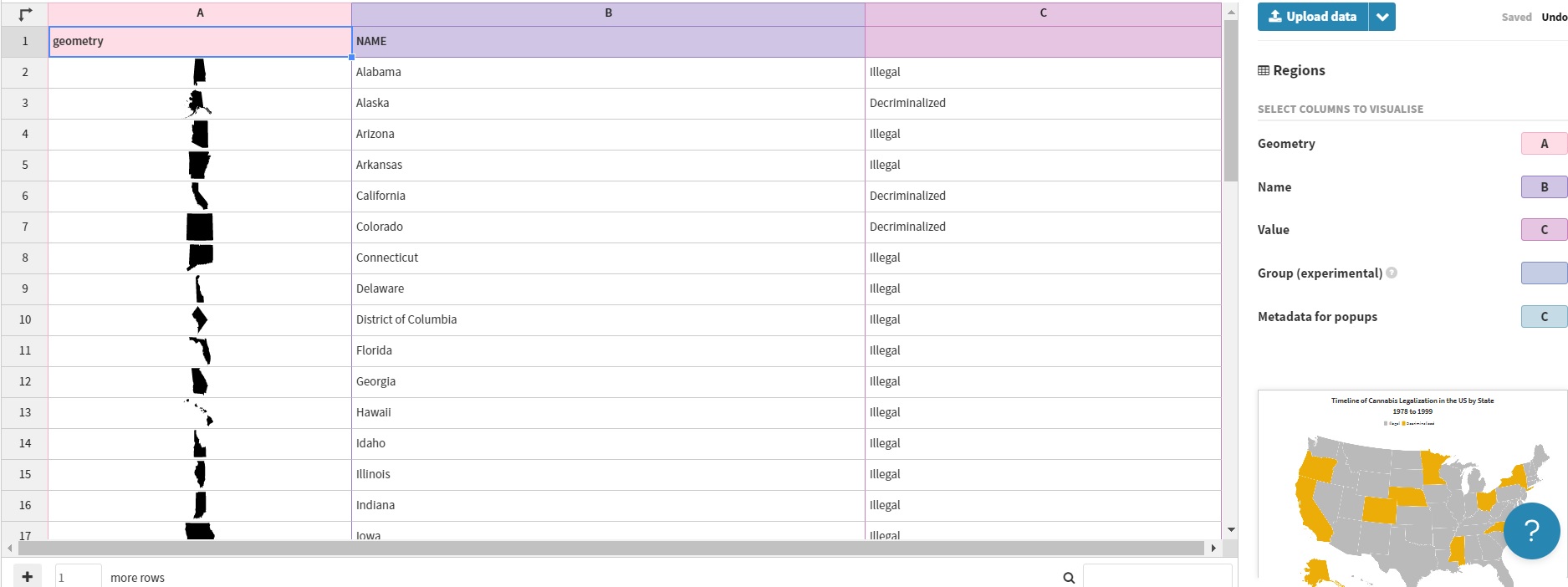Select column C header

click(1043, 13)
